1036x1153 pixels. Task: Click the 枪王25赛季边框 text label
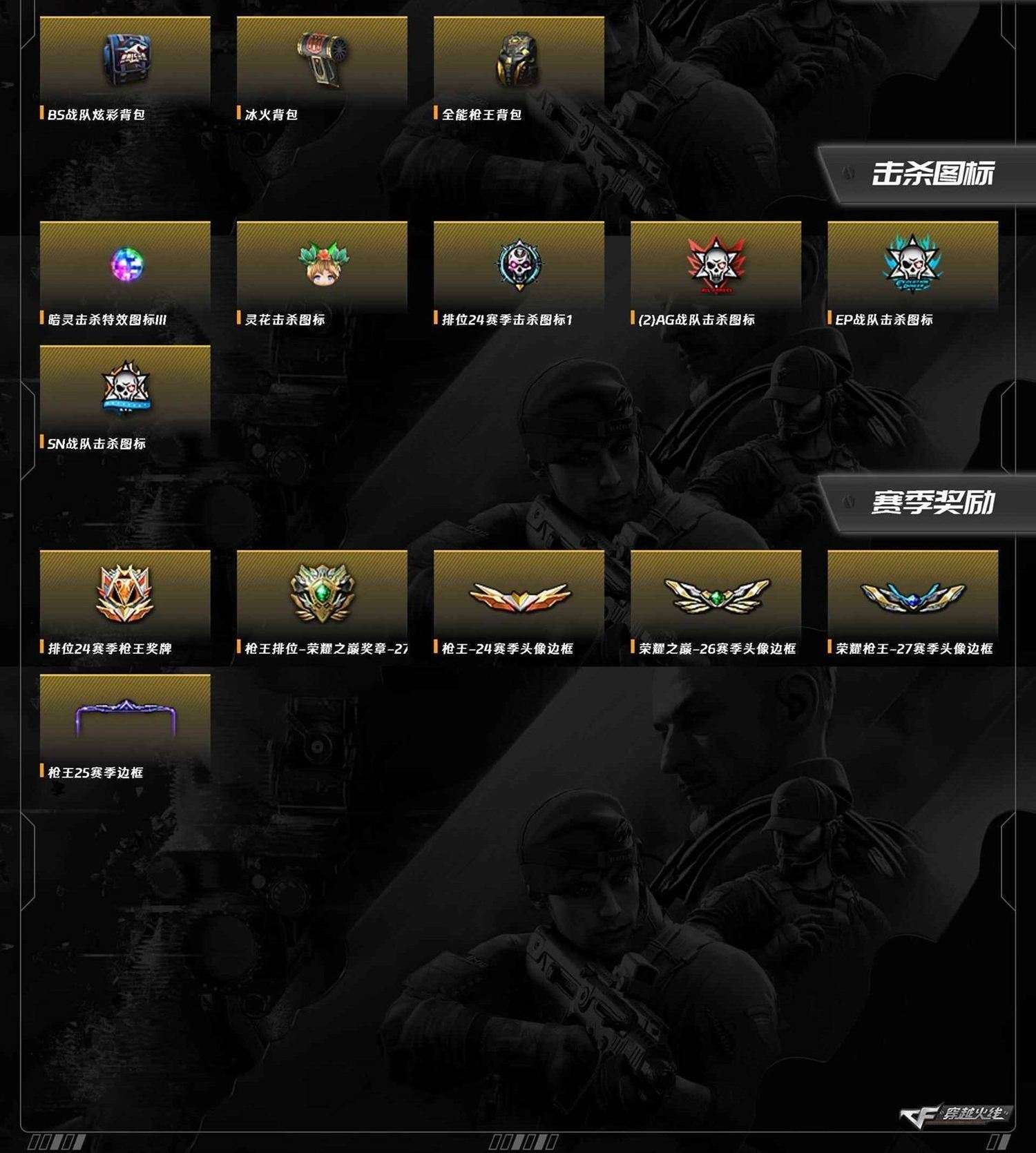pos(95,773)
